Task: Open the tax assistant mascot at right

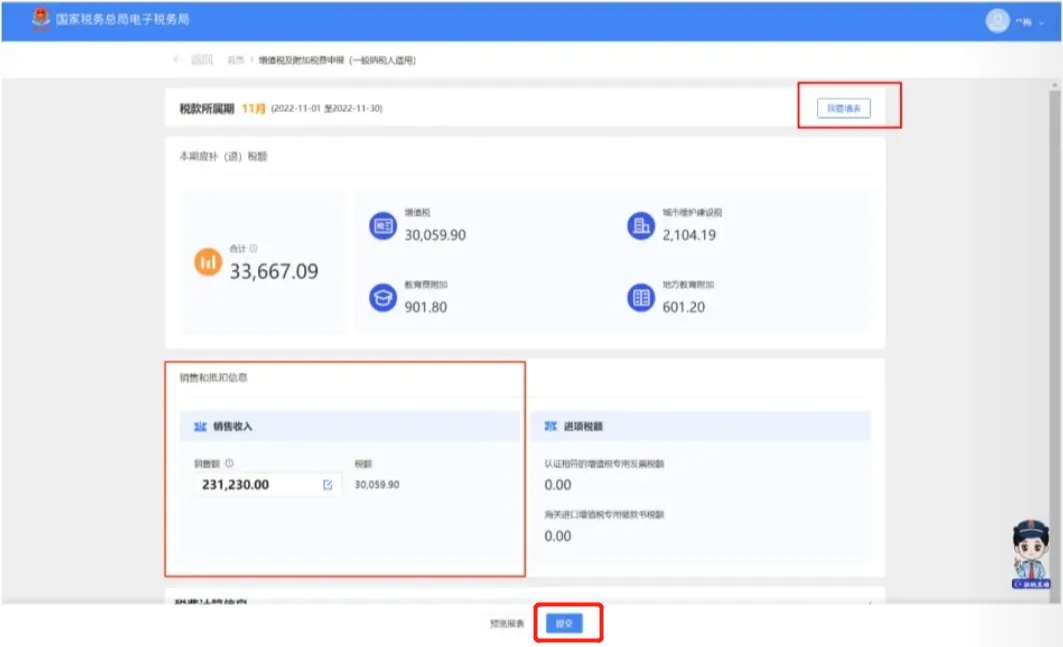Action: click(1030, 552)
